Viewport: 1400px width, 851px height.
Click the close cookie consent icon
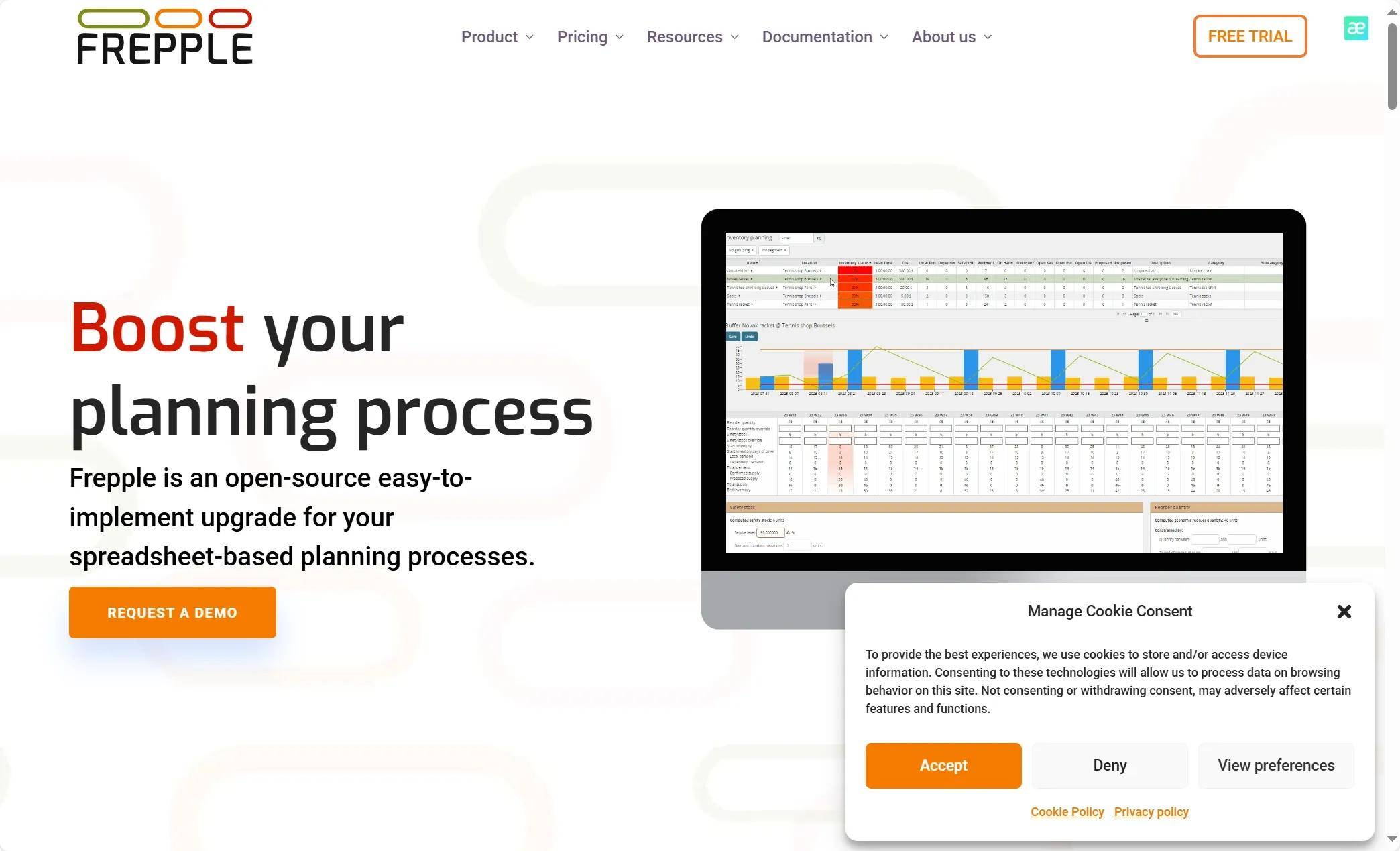(1344, 611)
